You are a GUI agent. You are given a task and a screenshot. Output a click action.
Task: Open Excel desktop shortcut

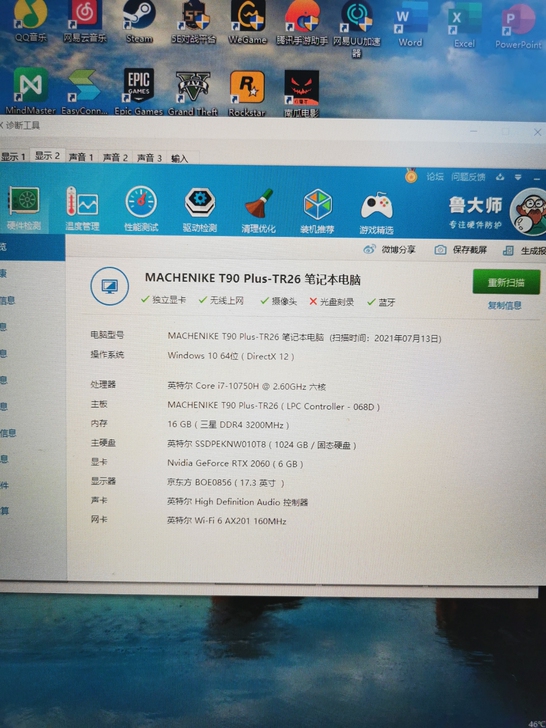[x=464, y=26]
